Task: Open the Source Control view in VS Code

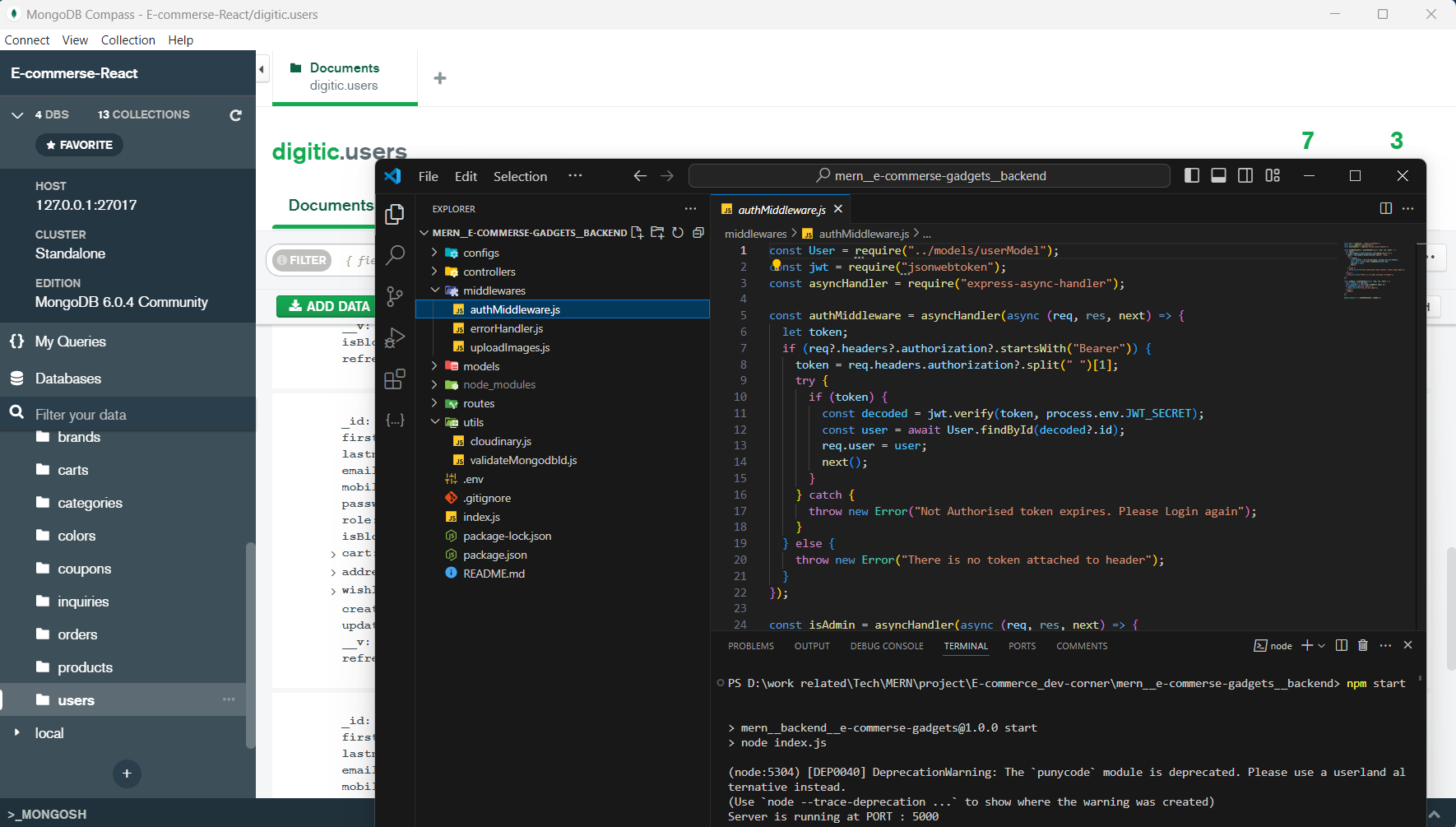Action: click(x=395, y=296)
